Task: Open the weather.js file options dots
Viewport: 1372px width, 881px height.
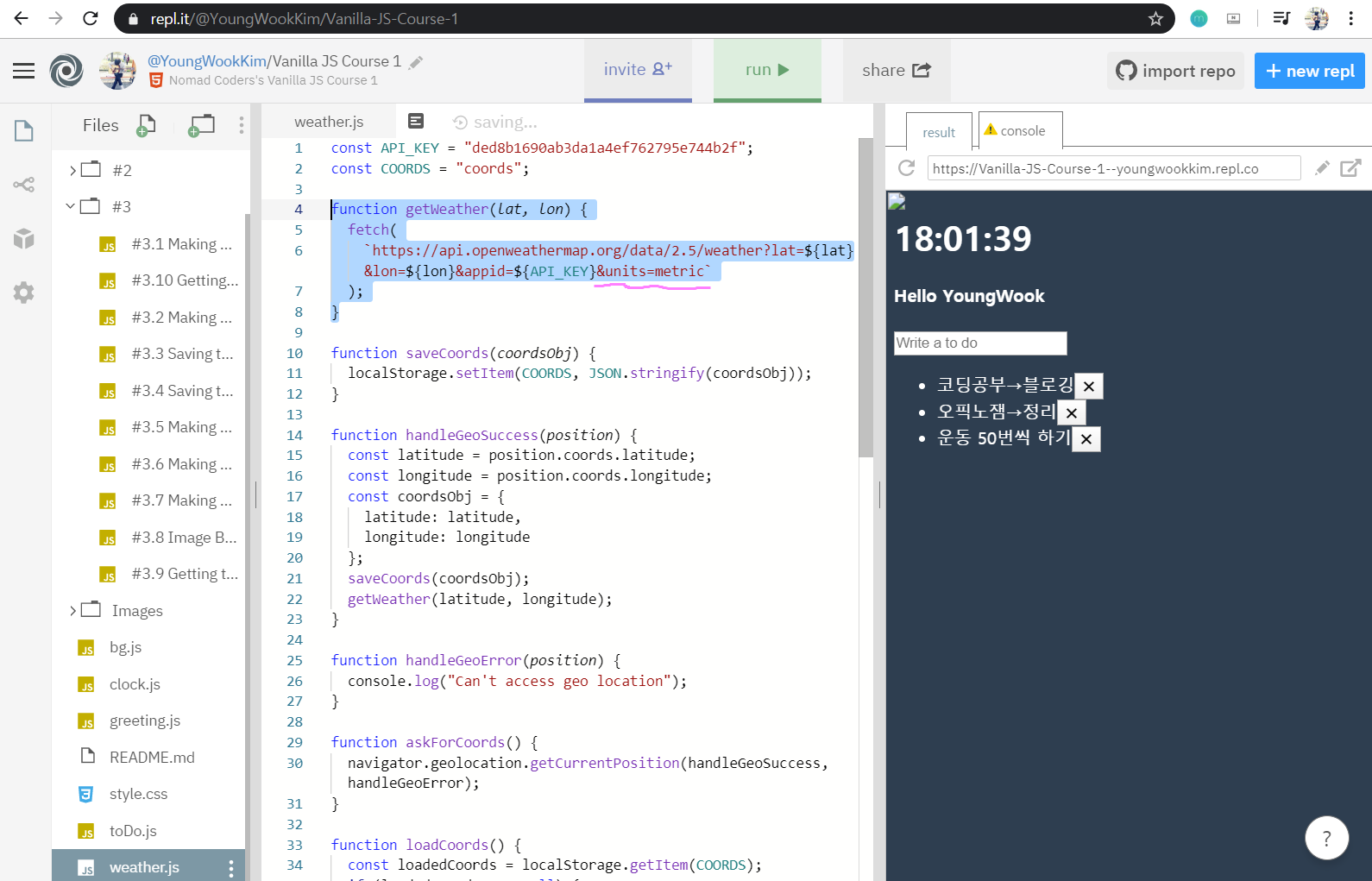Action: pos(231,868)
